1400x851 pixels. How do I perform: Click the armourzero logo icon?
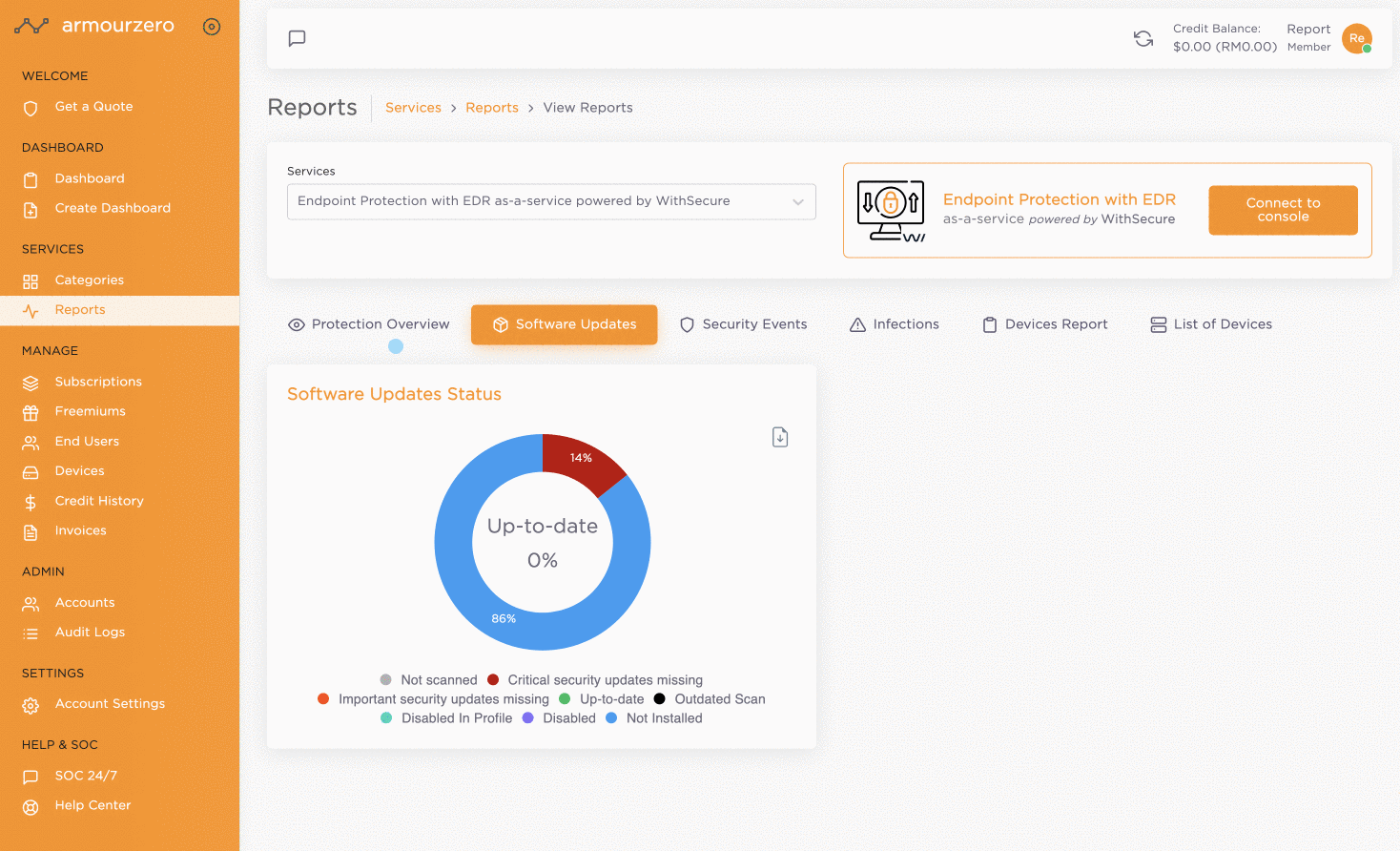tap(31, 27)
